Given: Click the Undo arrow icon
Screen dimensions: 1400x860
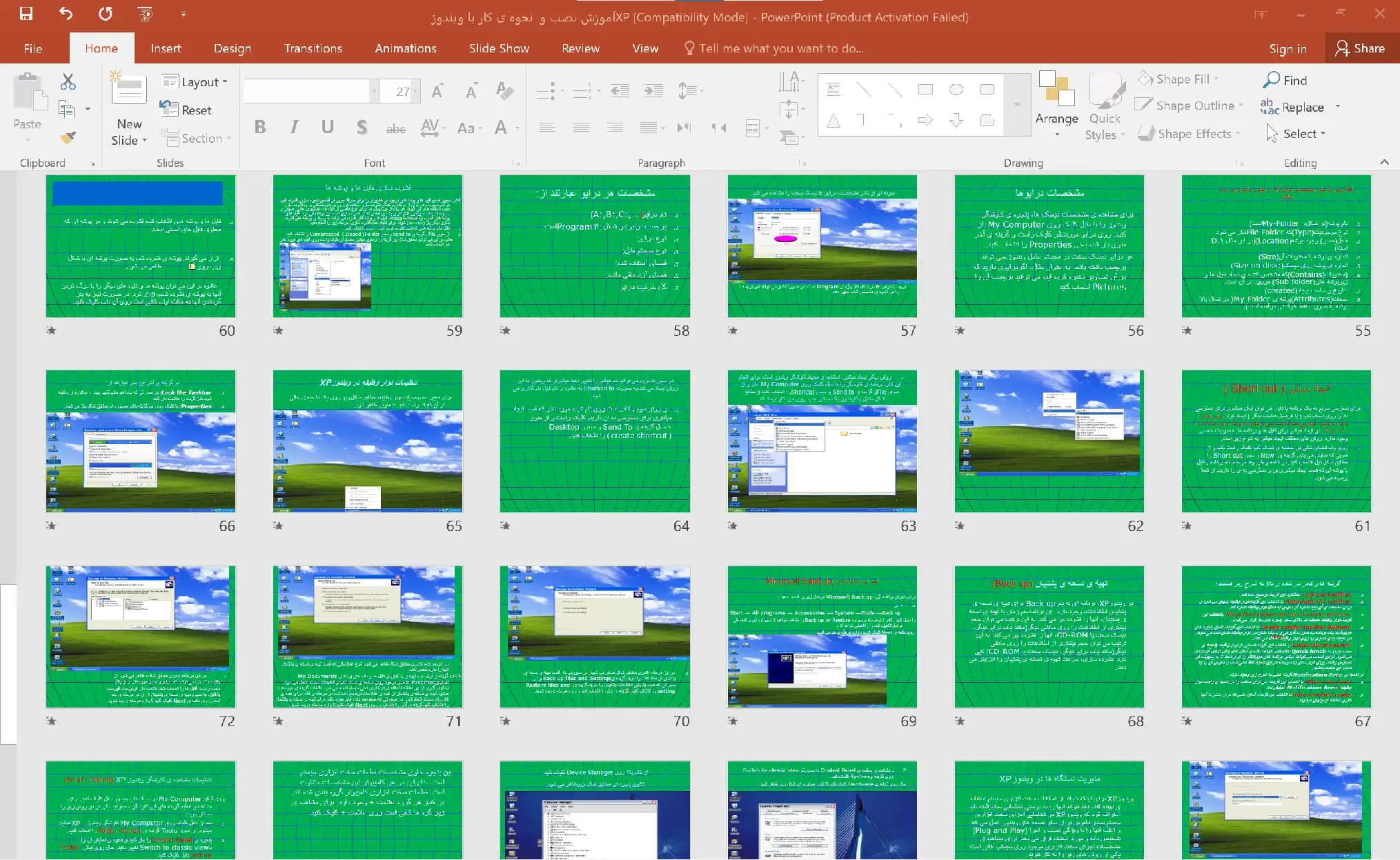Looking at the screenshot, I should [x=66, y=13].
